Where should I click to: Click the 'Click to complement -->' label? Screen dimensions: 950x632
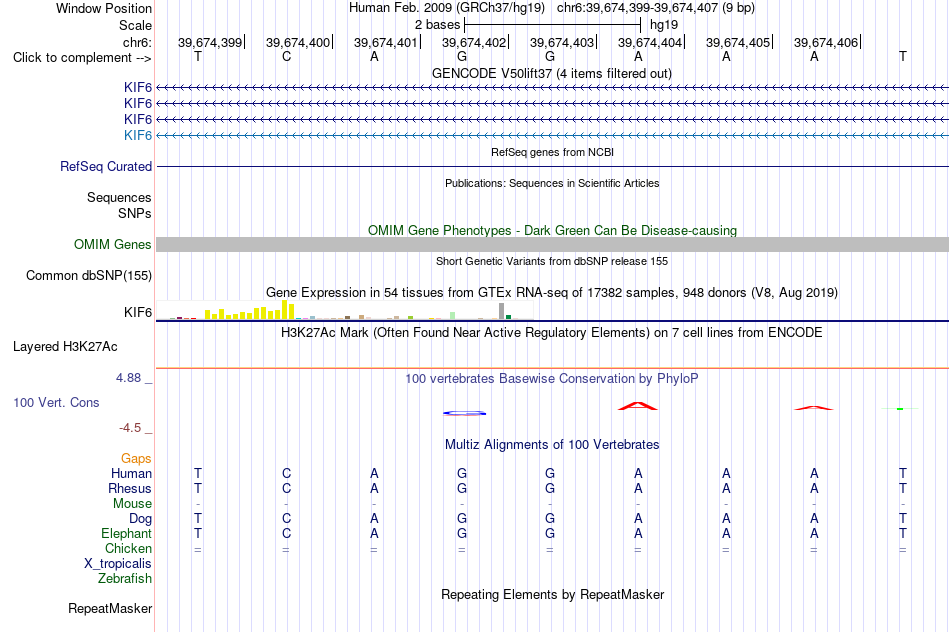tap(82, 58)
